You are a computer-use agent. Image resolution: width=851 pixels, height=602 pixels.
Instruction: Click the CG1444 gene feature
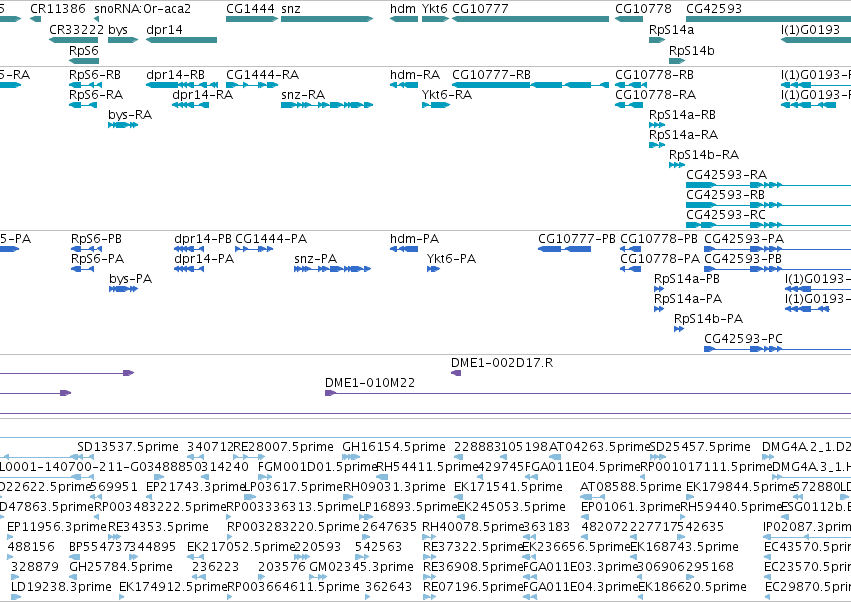click(x=252, y=19)
